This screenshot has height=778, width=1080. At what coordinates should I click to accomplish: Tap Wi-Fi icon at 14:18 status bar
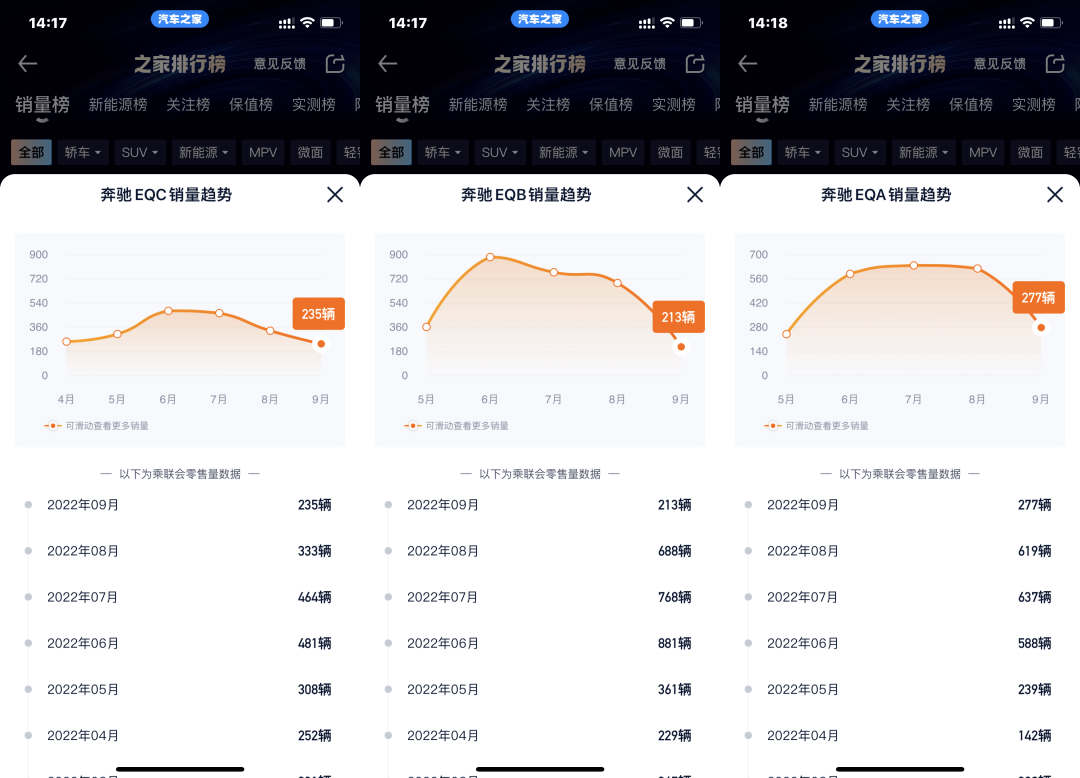click(x=1027, y=23)
